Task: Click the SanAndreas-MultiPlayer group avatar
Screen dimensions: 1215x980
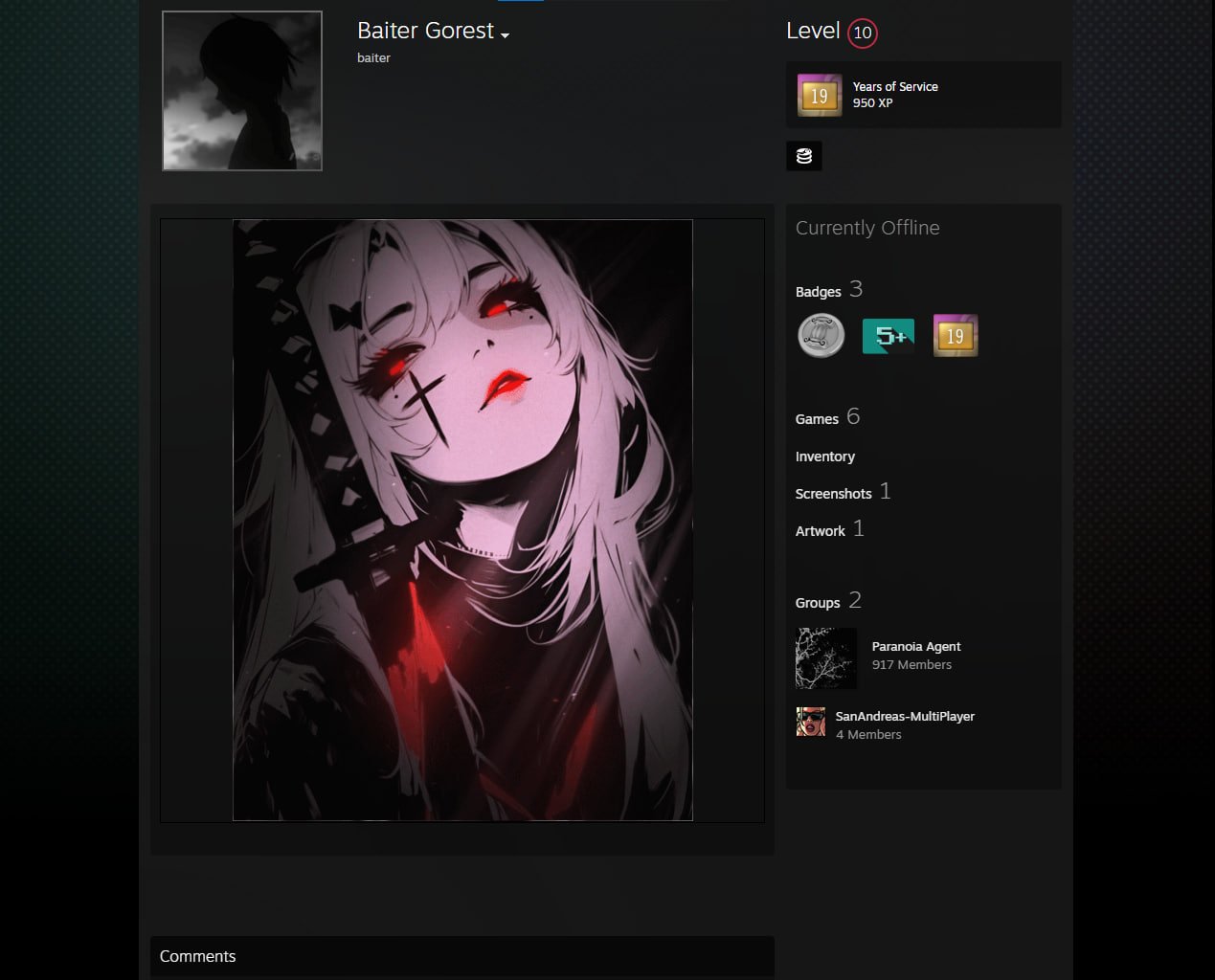Action: (x=811, y=722)
